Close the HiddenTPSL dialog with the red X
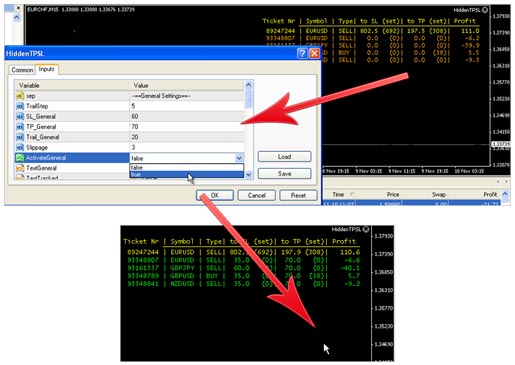Image resolution: width=515 pixels, height=365 pixels. click(314, 53)
